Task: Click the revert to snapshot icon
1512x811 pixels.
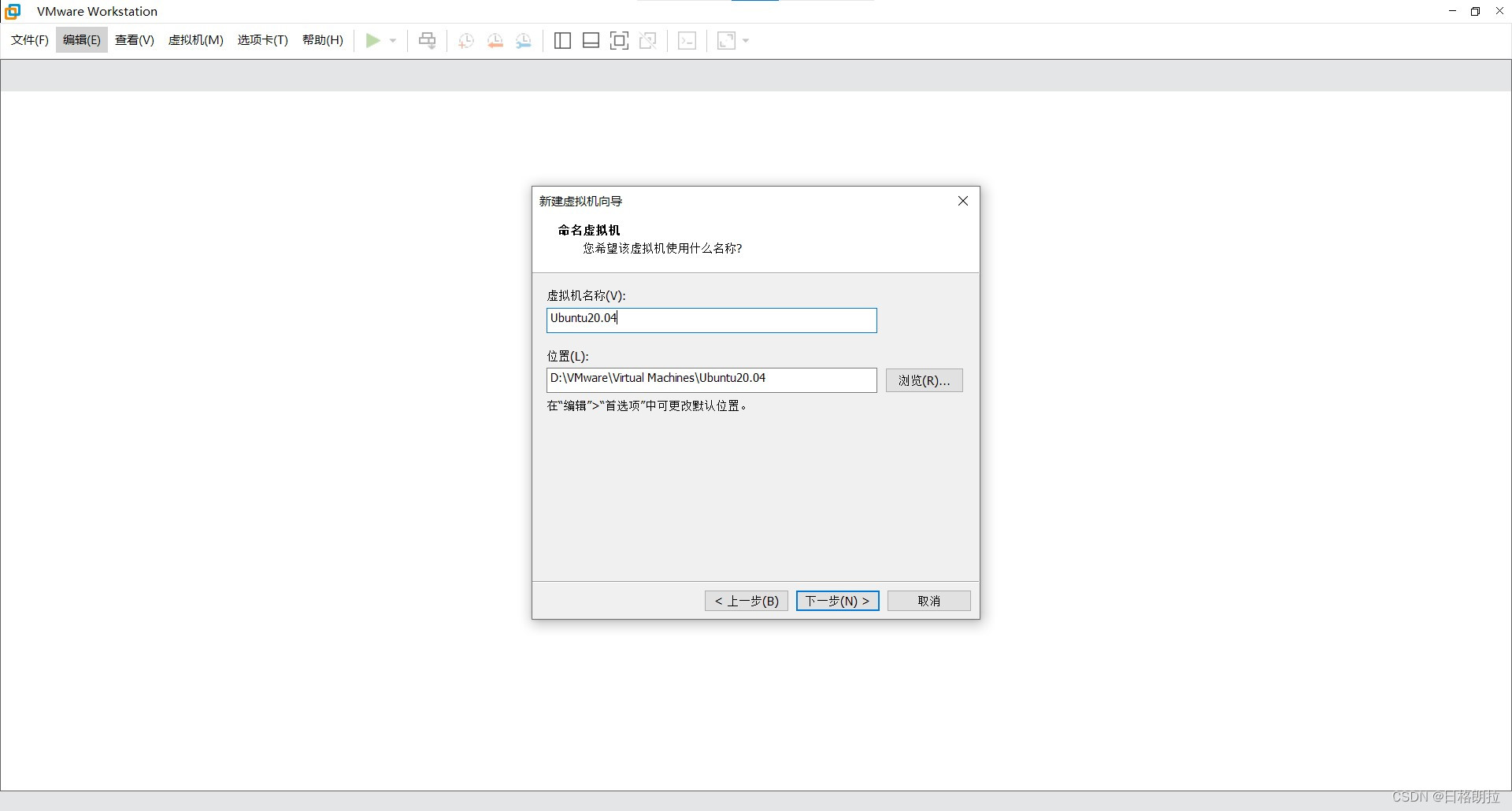Action: [x=495, y=40]
